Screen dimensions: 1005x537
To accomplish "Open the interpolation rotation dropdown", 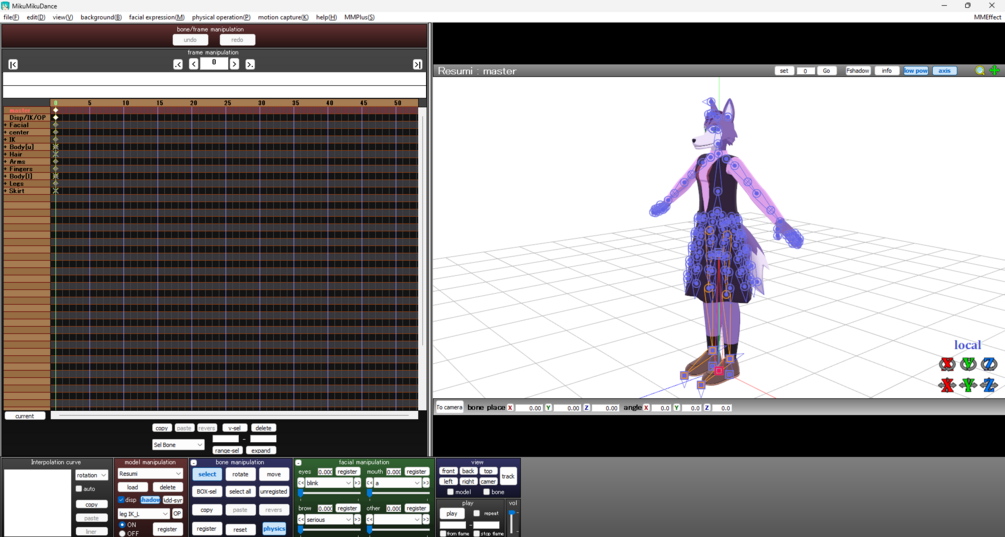I will coord(91,475).
